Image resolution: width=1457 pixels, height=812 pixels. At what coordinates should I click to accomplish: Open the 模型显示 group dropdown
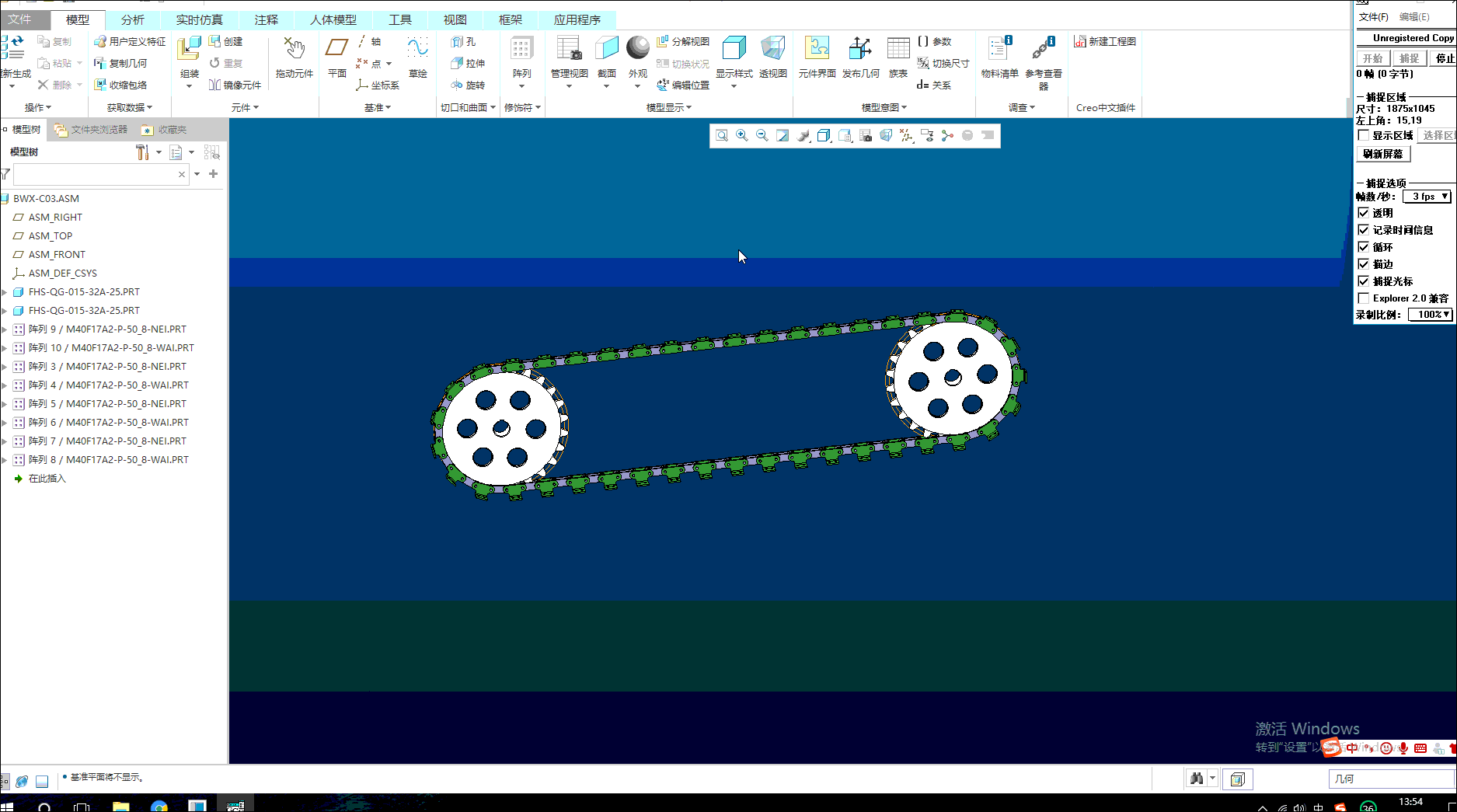point(668,108)
